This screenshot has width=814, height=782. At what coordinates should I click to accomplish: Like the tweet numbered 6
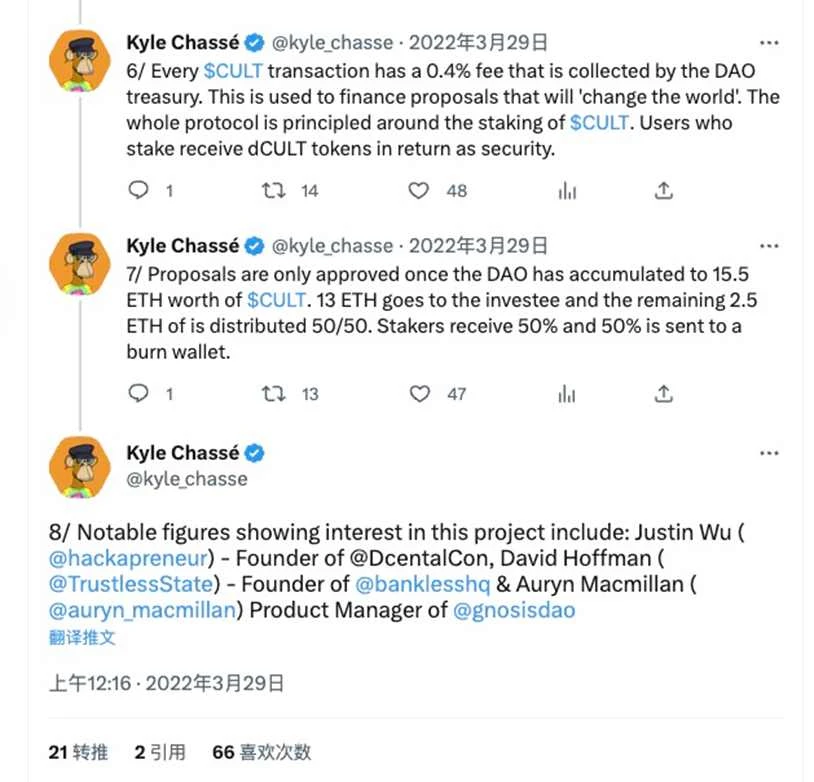pos(417,190)
